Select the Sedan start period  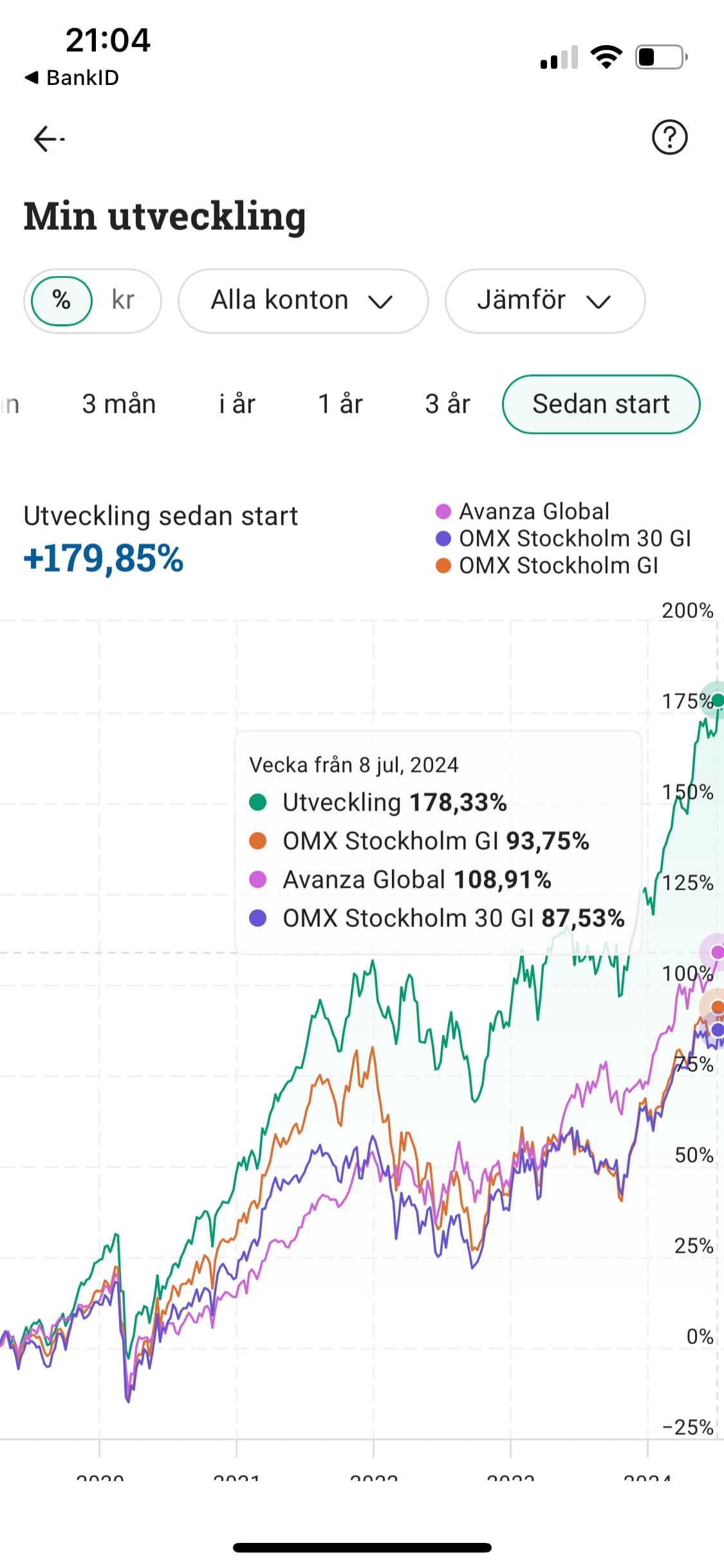(x=600, y=404)
